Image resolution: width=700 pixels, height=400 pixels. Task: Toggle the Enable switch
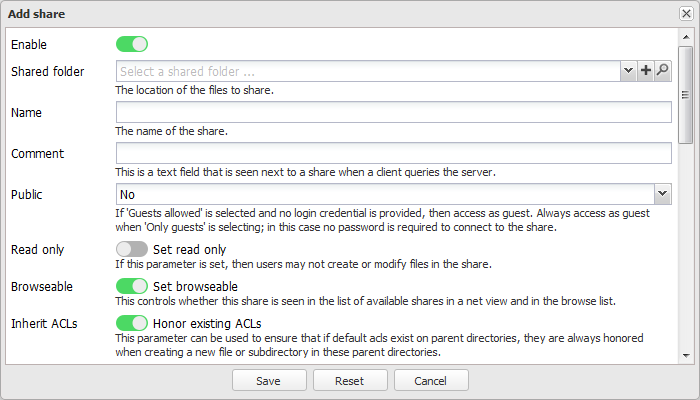pos(132,44)
